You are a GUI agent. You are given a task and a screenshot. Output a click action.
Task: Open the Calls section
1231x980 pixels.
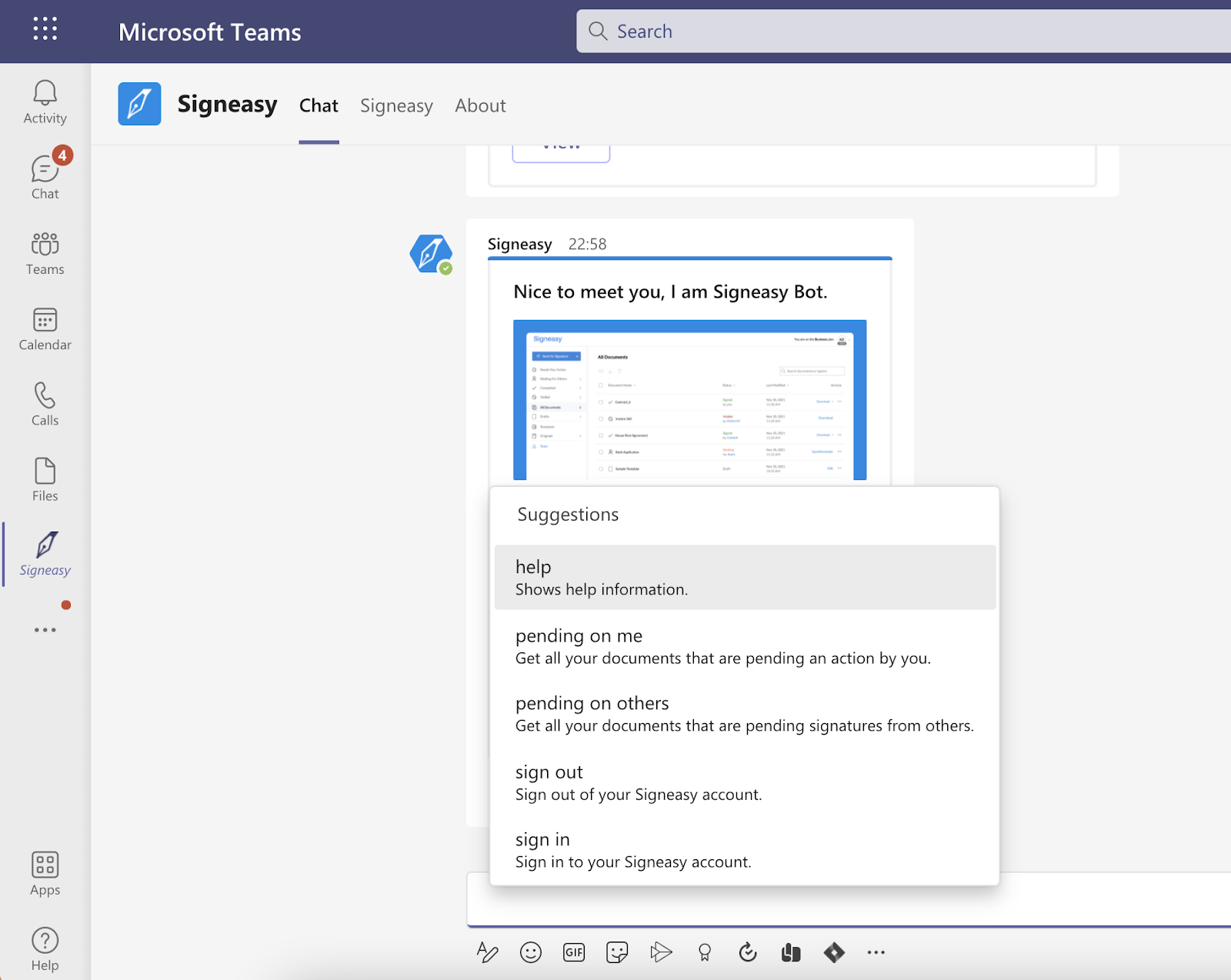(45, 405)
